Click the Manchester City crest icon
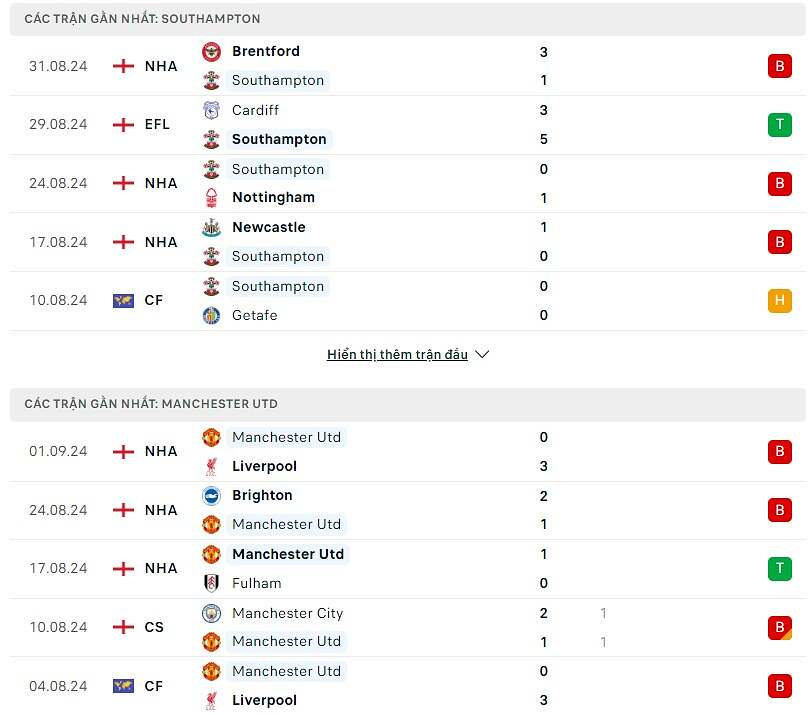Viewport: 810px width, 715px height. tap(211, 613)
